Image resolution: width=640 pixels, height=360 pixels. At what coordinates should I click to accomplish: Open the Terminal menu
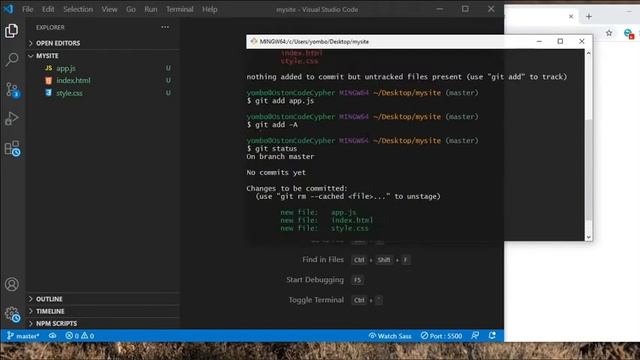click(180, 9)
